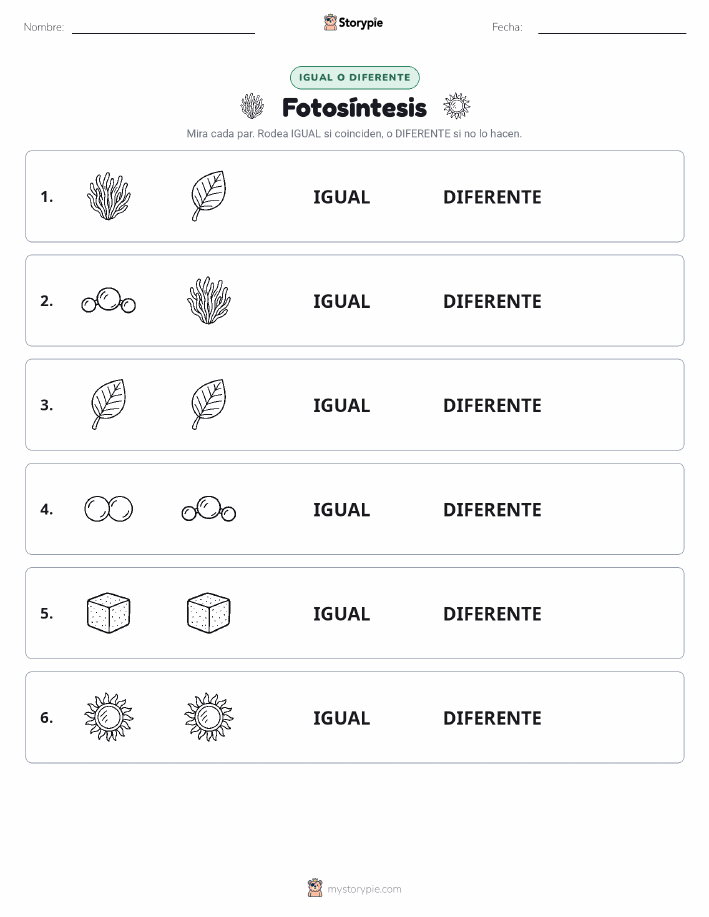This screenshot has width=709, height=917.
Task: Click the Fecha input line
Action: 612,28
